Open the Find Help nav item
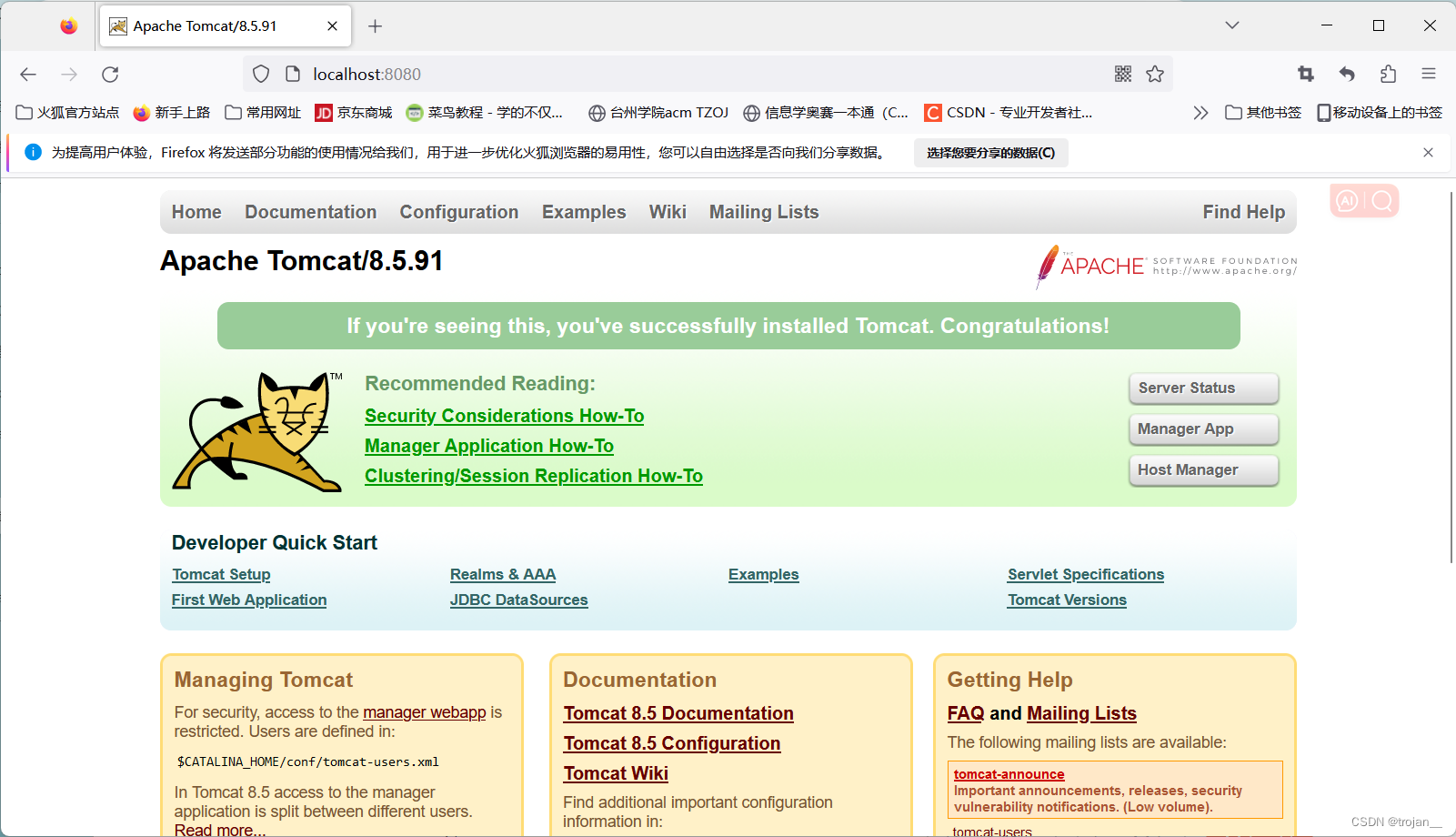Screen dimensions: 1456x837 point(1243,212)
